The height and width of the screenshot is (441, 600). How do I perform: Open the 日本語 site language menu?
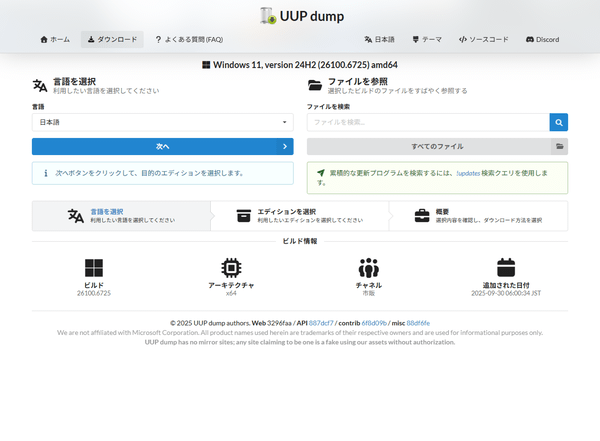point(380,40)
